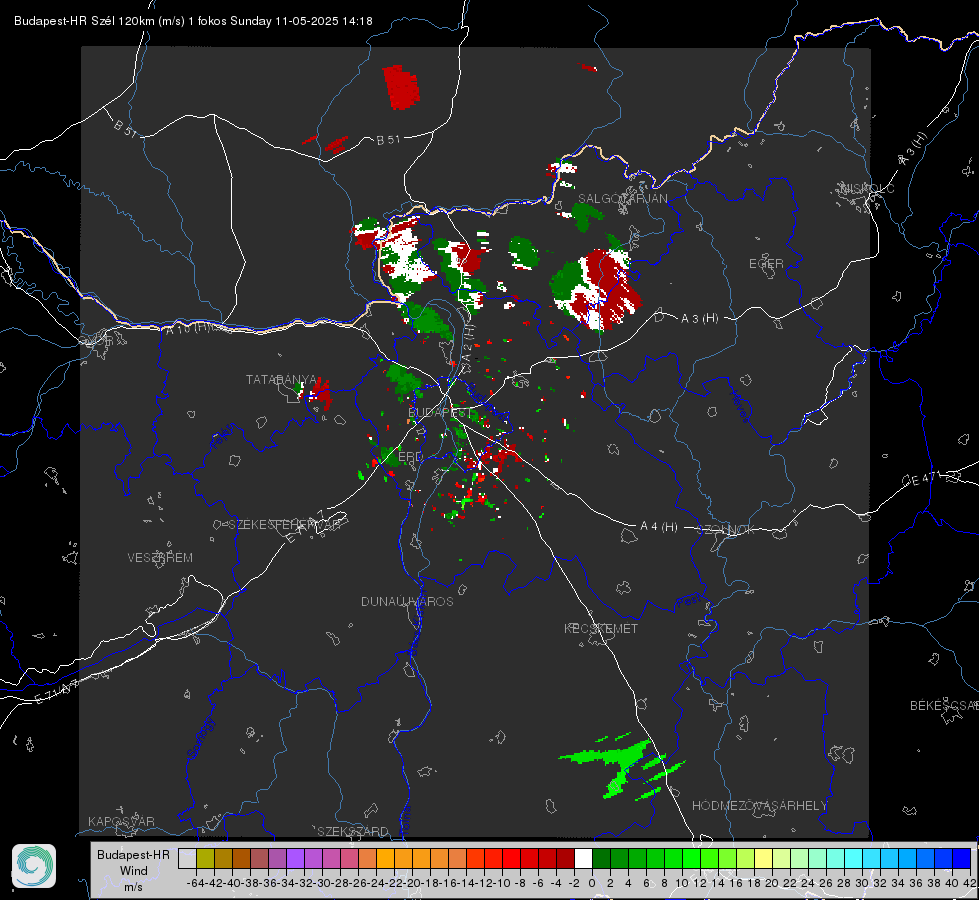Click the DUNAUJVAROS label
The image size is (979, 900).
coord(407,601)
